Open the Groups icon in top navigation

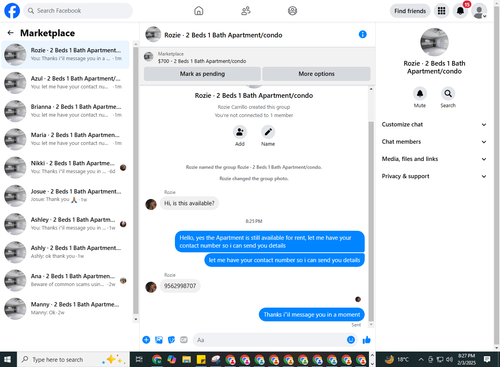point(292,11)
